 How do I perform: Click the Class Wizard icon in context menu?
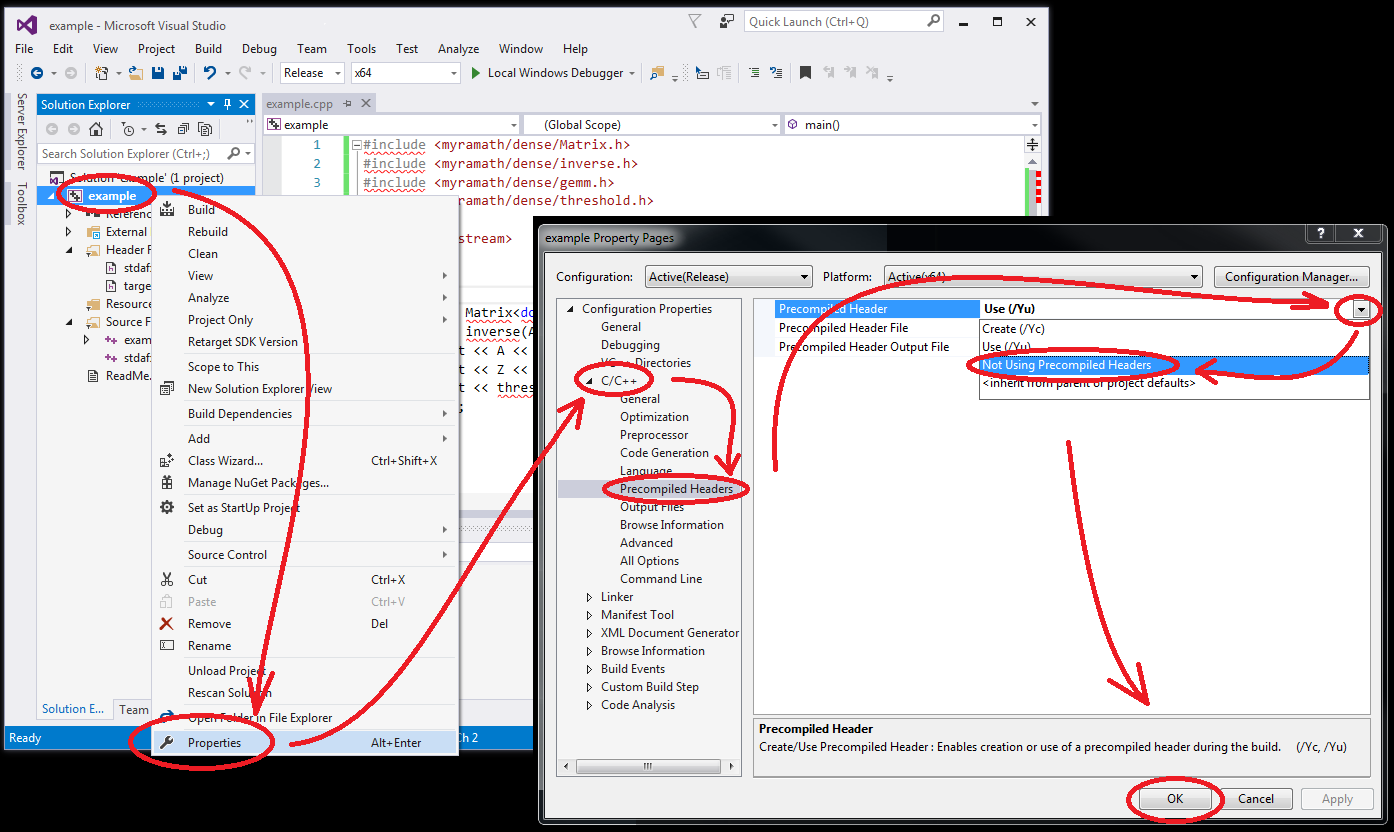click(x=167, y=461)
